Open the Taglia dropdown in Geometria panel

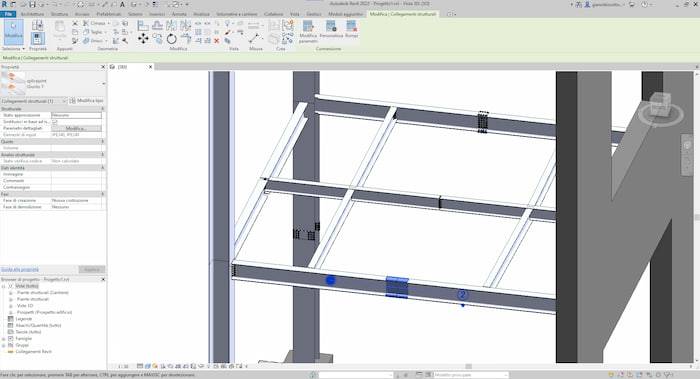point(105,32)
